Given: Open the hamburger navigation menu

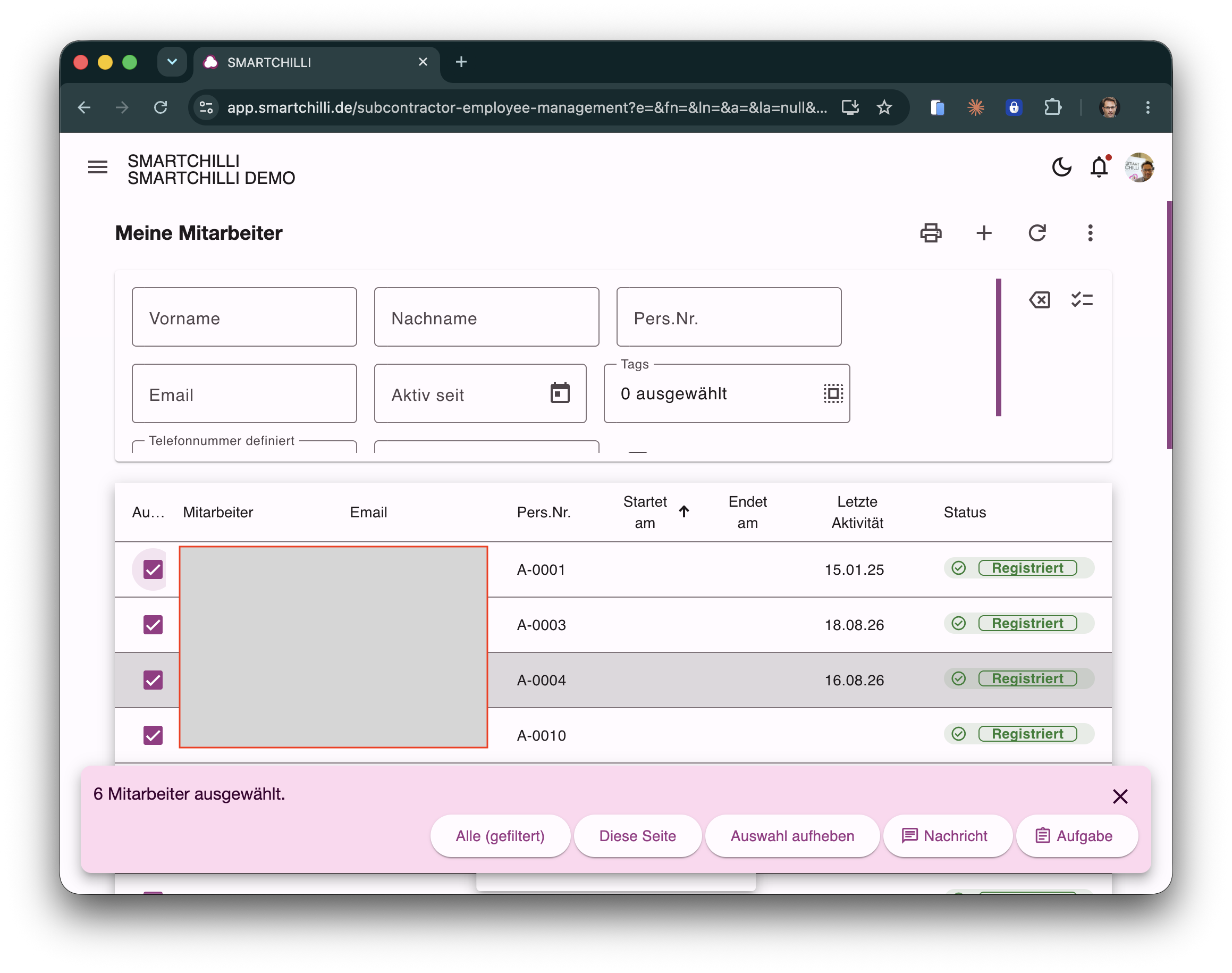Looking at the screenshot, I should pyautogui.click(x=97, y=167).
